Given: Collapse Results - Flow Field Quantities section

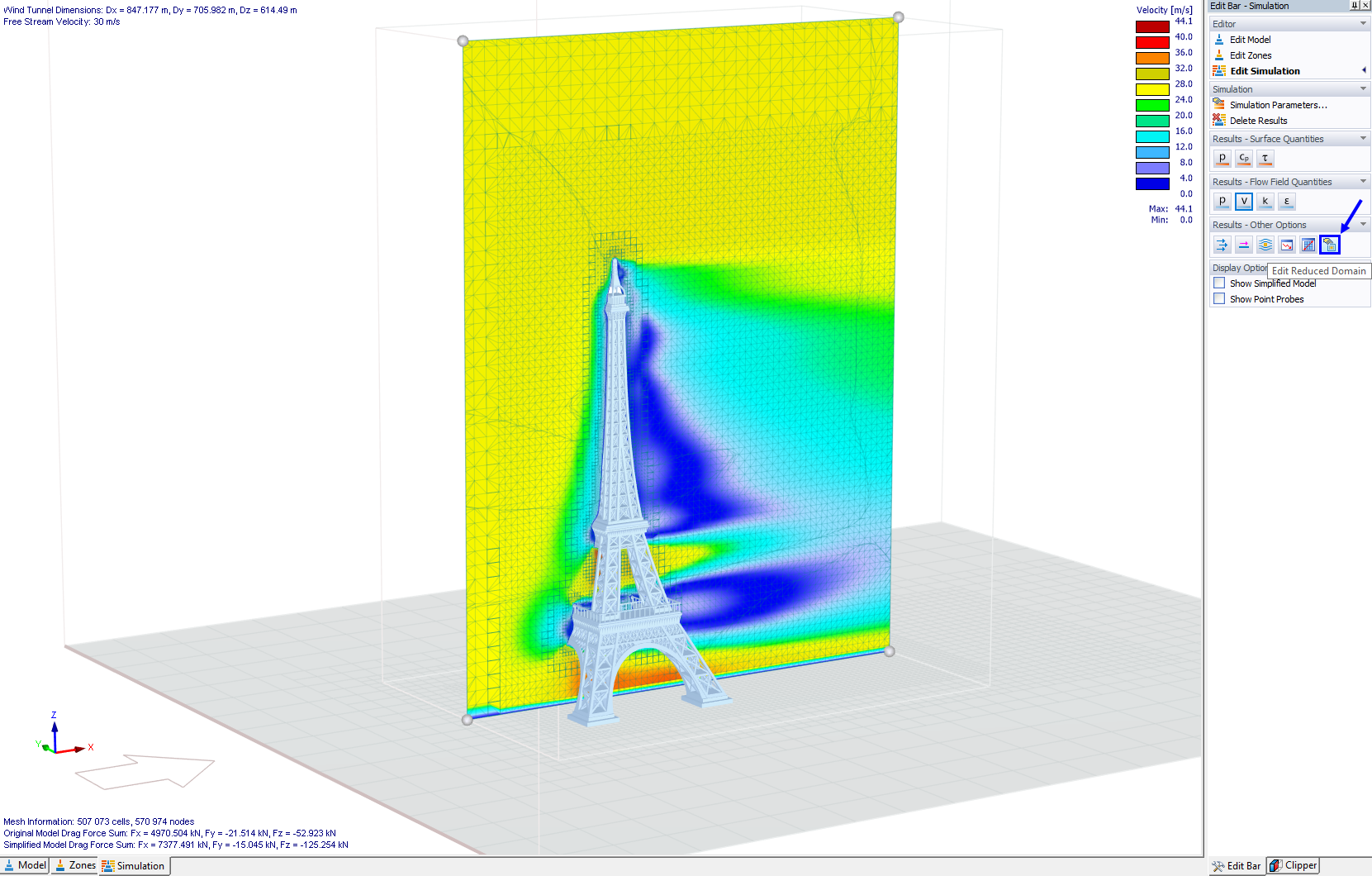Looking at the screenshot, I should (1363, 182).
